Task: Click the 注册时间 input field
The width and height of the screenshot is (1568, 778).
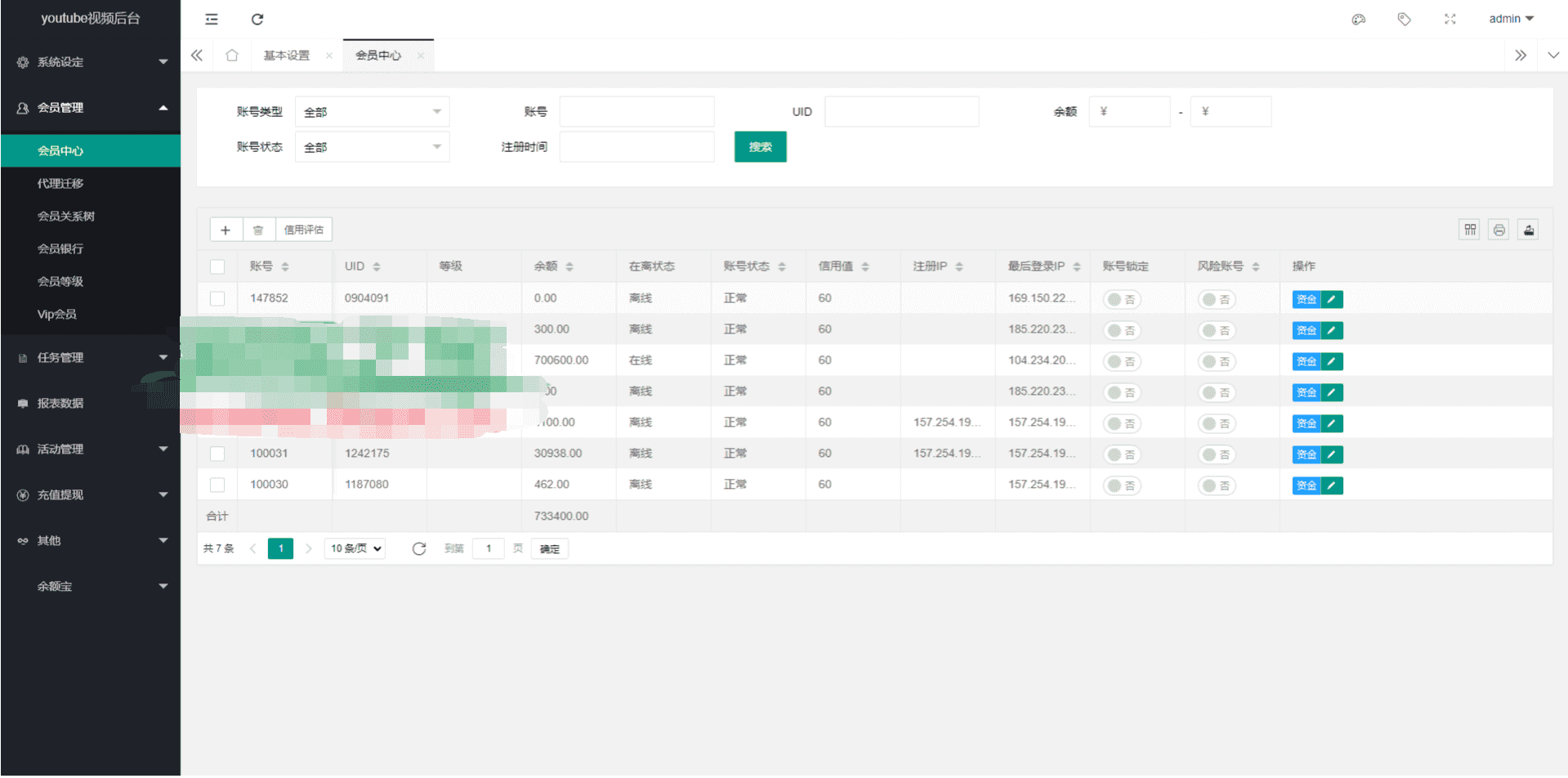Action: [x=637, y=147]
